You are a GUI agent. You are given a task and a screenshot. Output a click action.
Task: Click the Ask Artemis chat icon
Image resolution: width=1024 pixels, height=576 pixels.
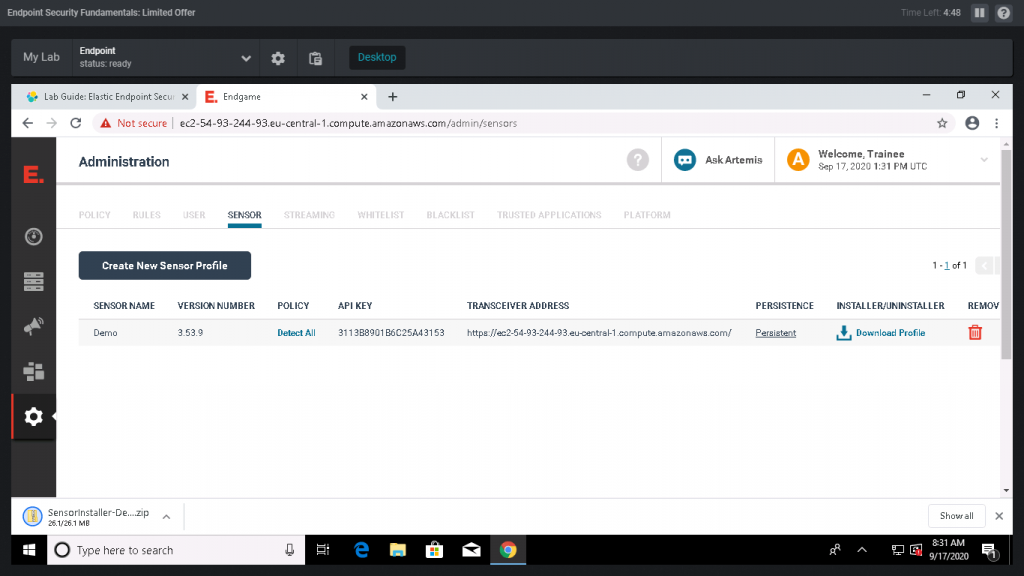point(684,160)
